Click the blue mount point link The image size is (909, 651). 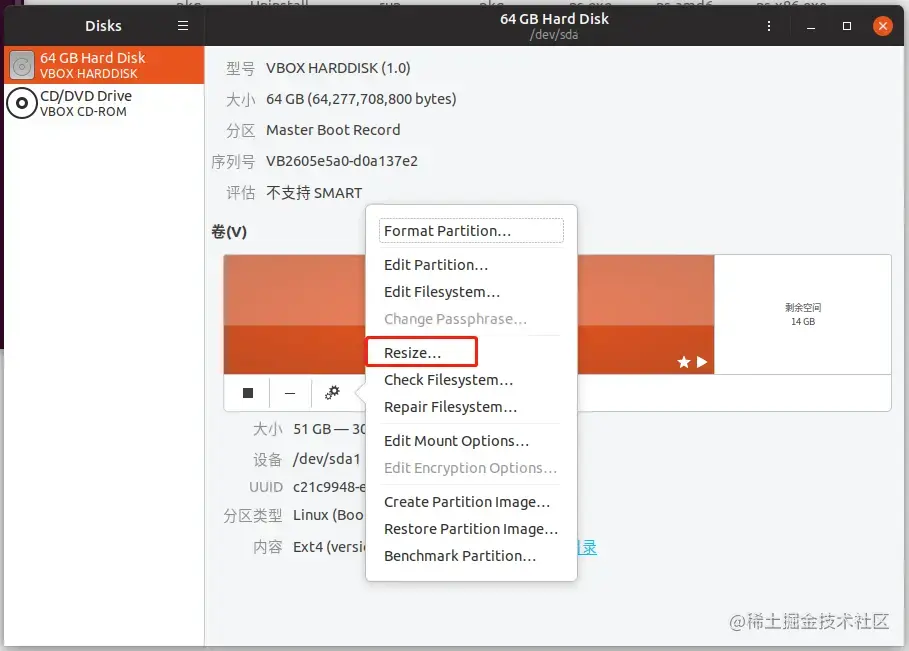tap(587, 547)
